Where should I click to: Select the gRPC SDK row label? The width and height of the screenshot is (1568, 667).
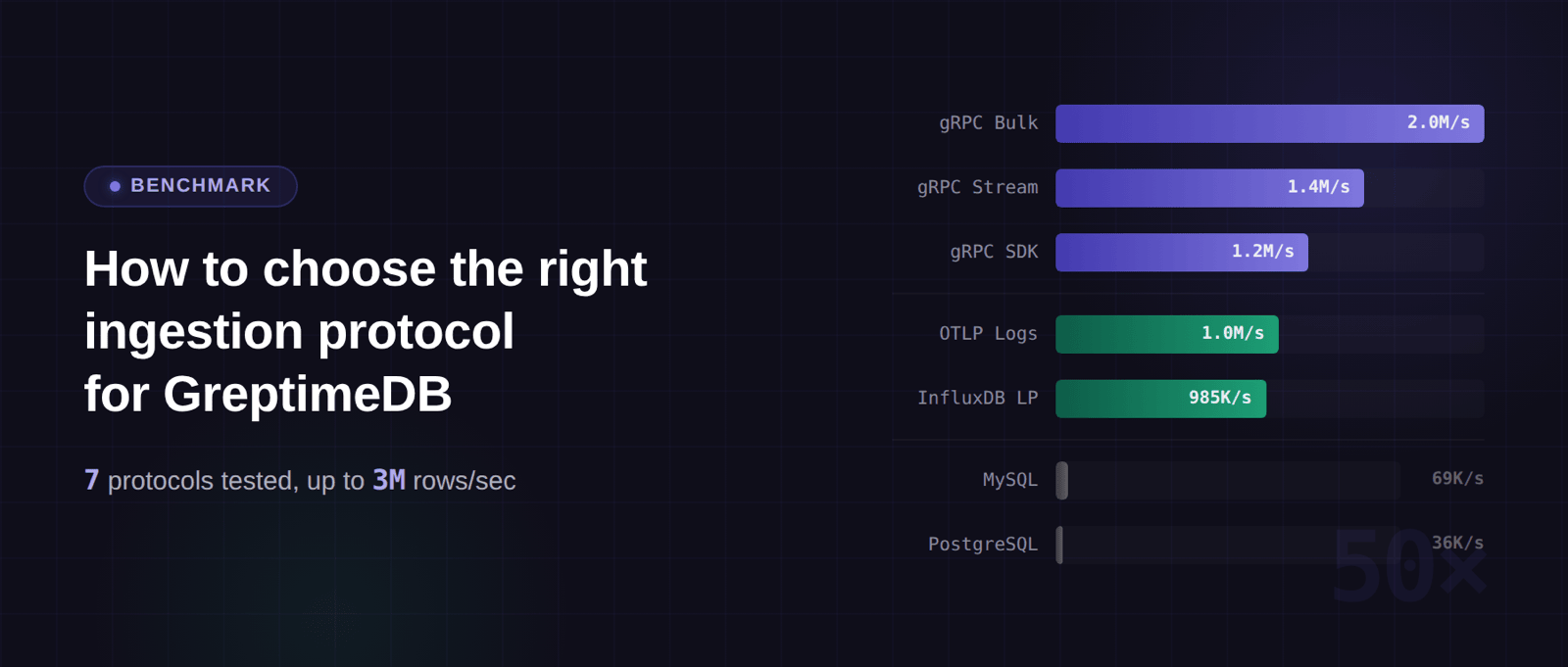coord(994,252)
